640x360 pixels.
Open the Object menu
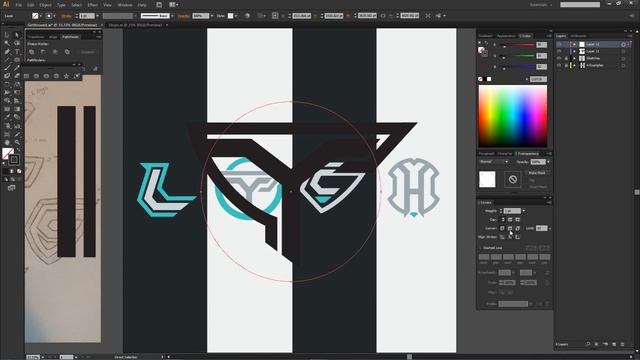coord(45,5)
